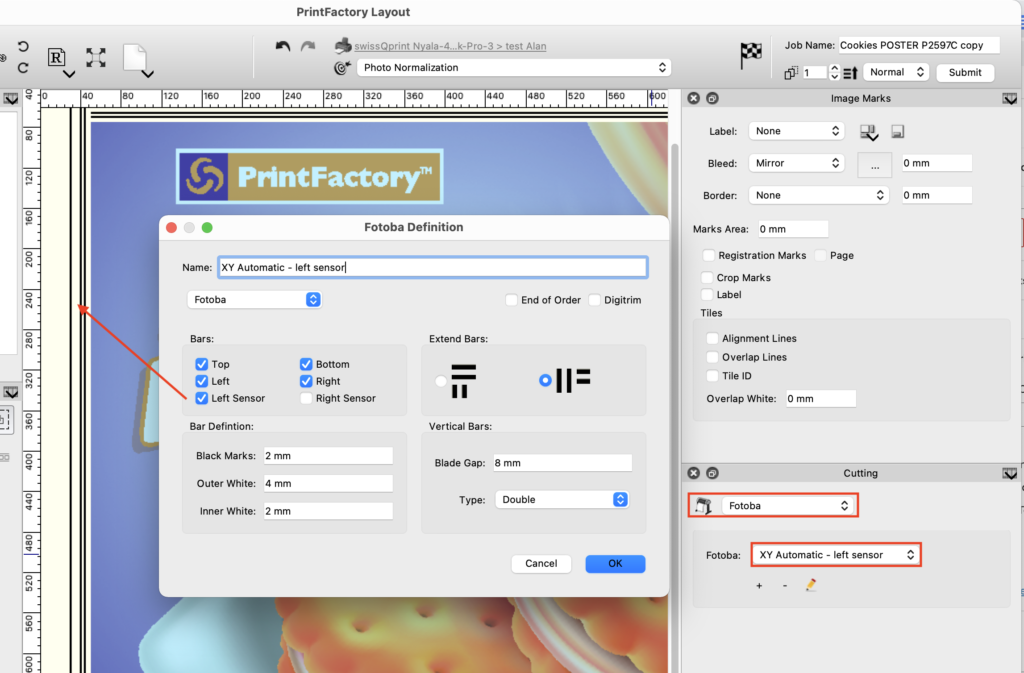Open the Photo Normalization dropdown
This screenshot has height=673, width=1024.
(513, 67)
